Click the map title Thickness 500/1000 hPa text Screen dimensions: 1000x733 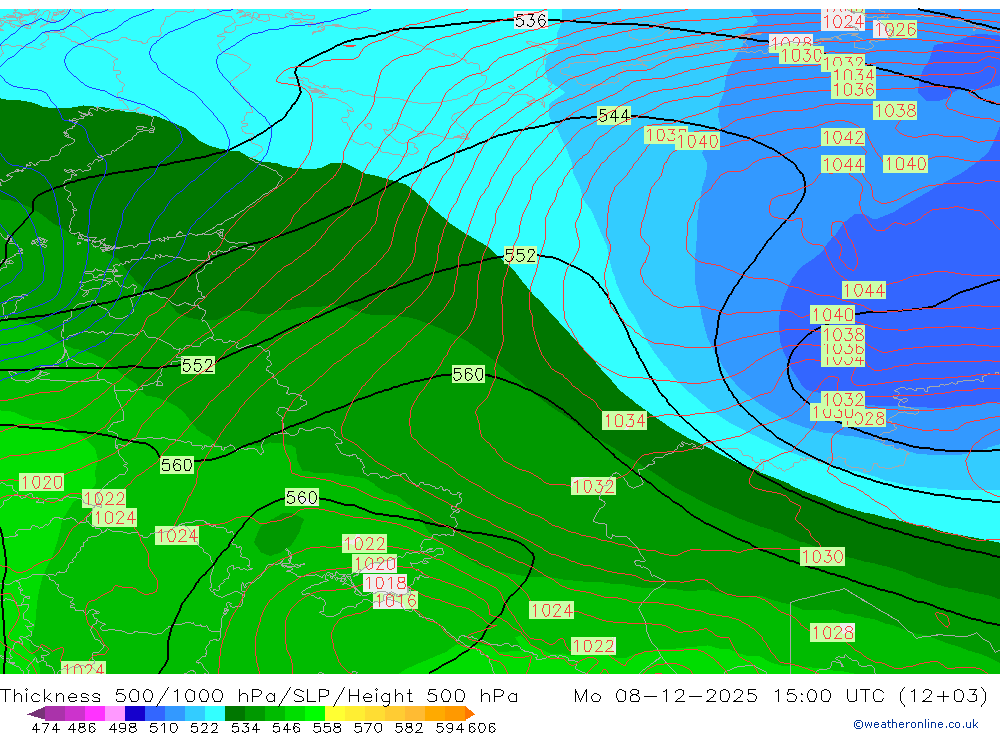pos(140,695)
